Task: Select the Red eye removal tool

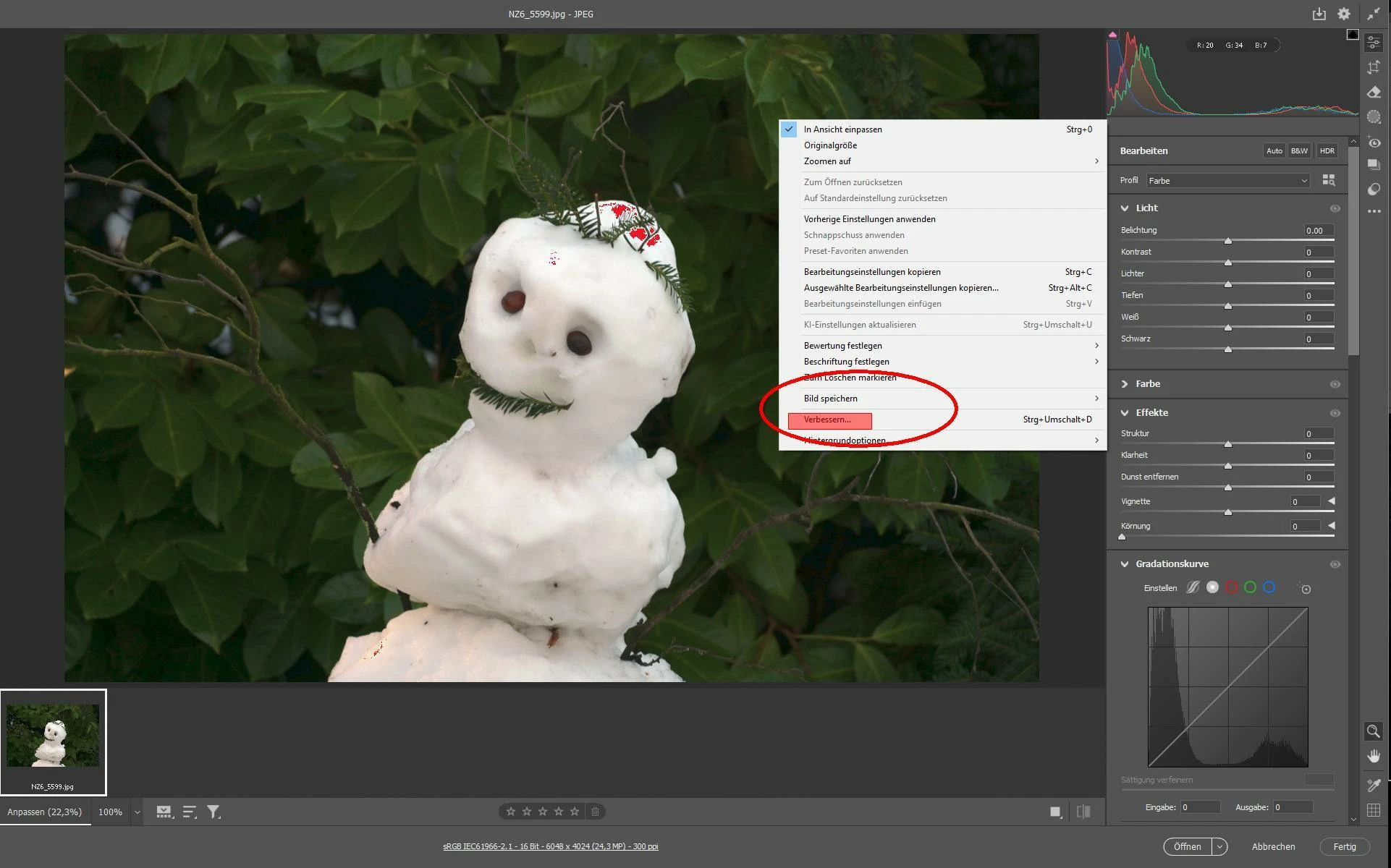Action: pyautogui.click(x=1374, y=142)
